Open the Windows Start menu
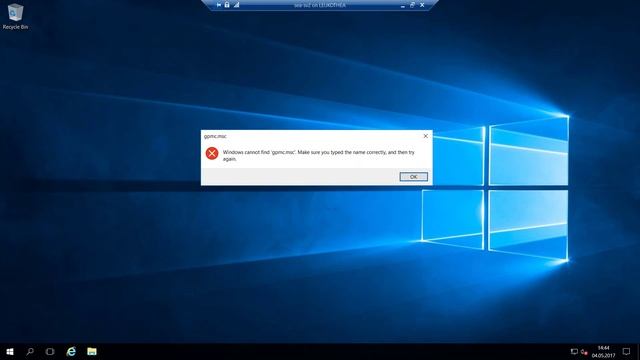Viewport: 640px width, 360px height. click(10, 351)
